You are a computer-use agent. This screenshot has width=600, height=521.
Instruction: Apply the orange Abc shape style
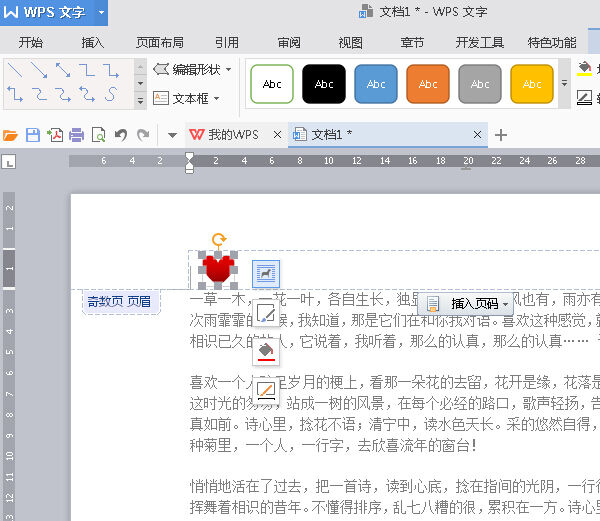(428, 85)
